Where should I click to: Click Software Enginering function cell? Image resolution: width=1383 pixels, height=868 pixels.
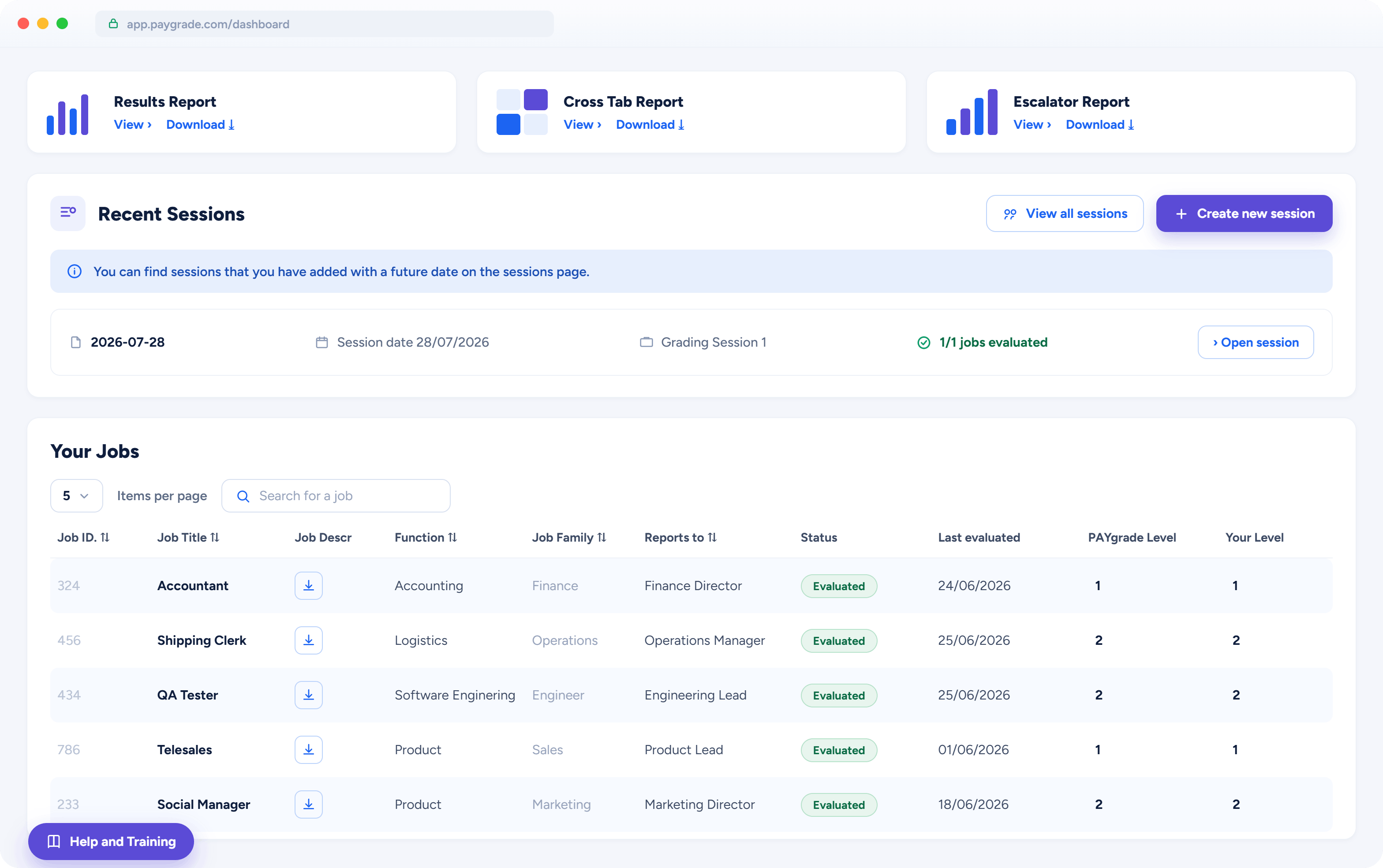click(x=455, y=695)
